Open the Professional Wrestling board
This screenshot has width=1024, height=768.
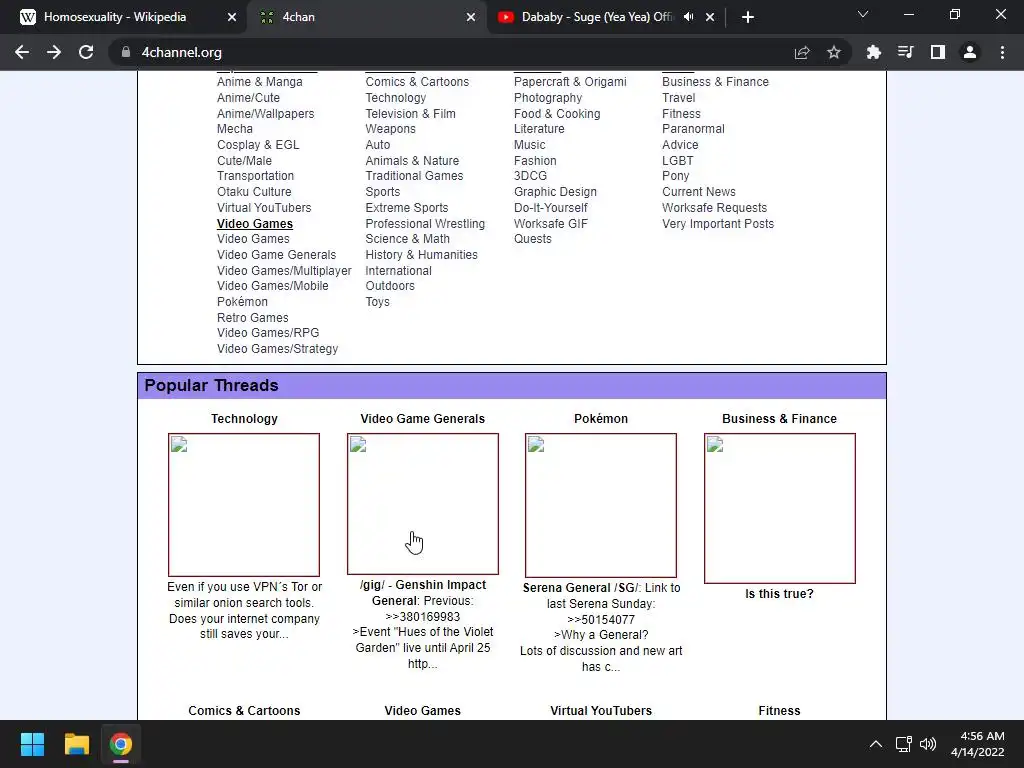[425, 223]
